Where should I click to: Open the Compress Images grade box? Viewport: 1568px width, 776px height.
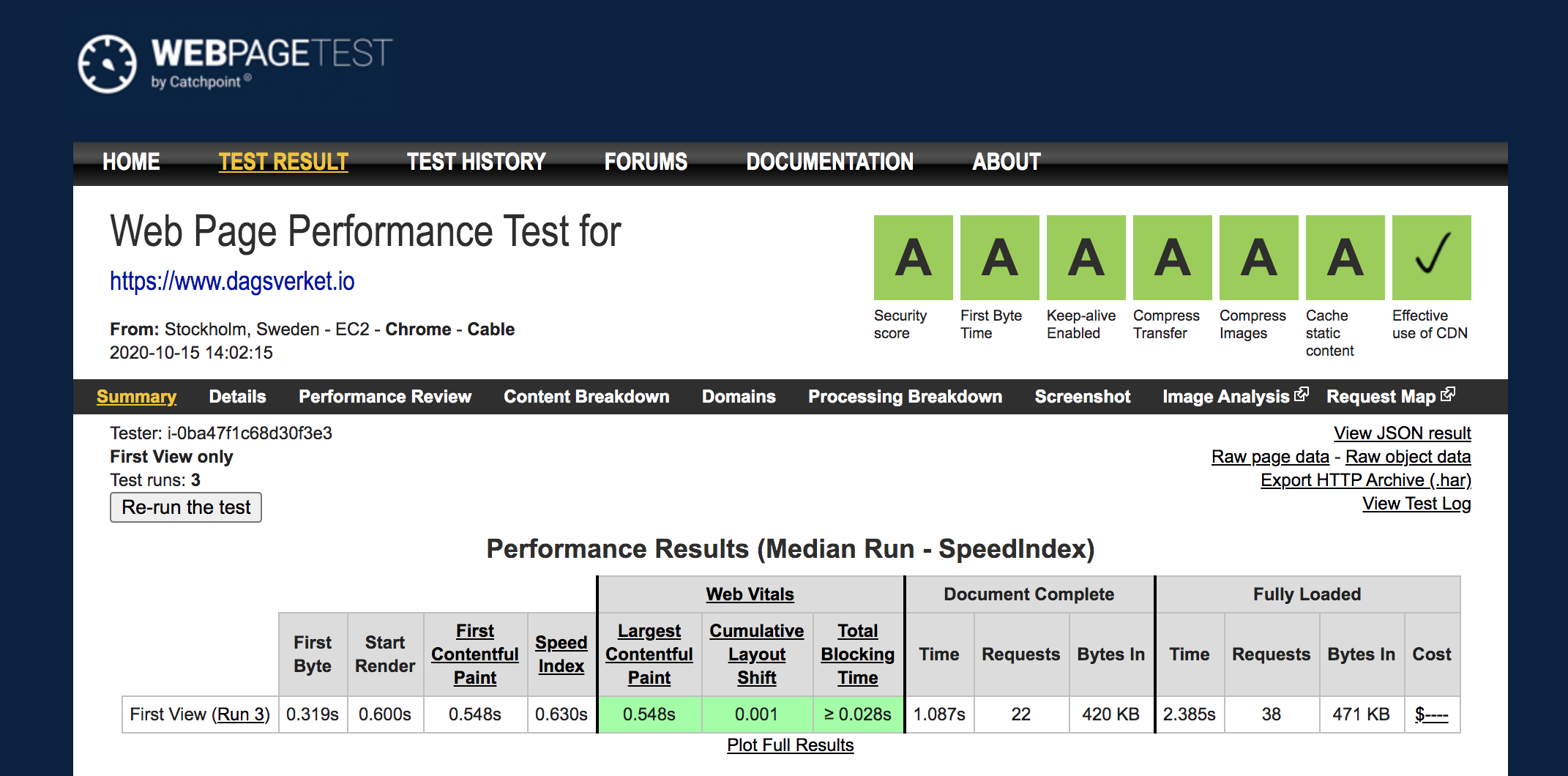click(1258, 258)
